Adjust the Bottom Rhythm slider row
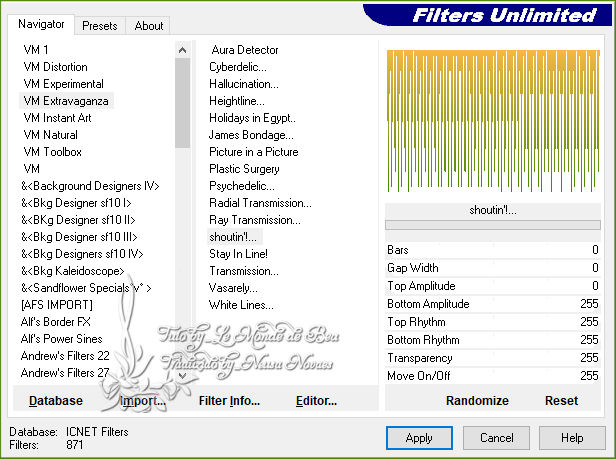This screenshot has width=616, height=459. click(x=493, y=340)
